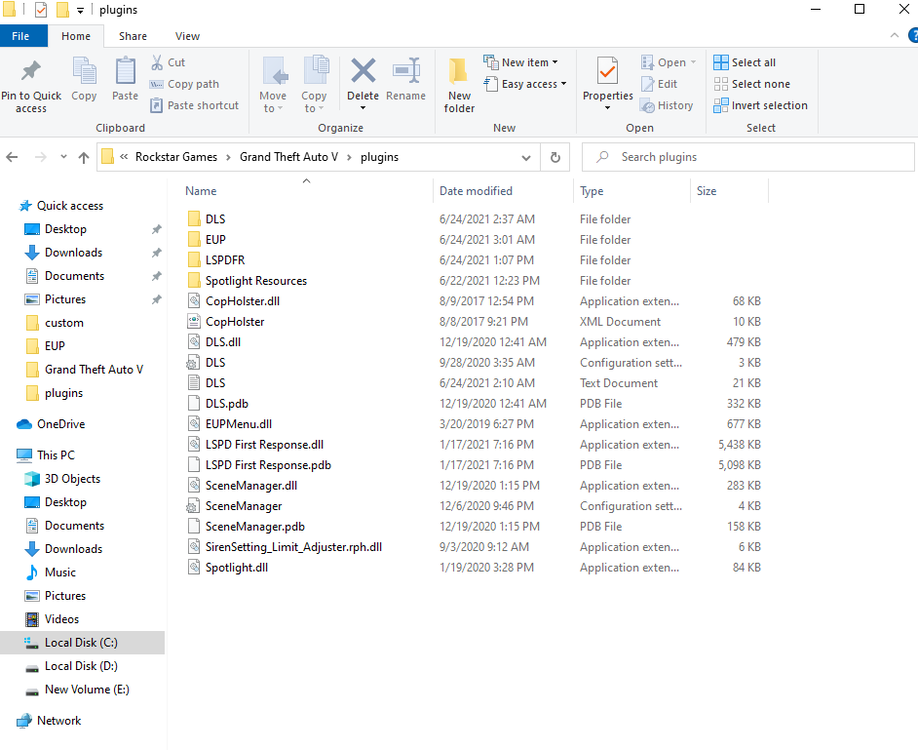Open OneDrive in the sidebar
Viewport: 918px width, 750px height.
61,424
